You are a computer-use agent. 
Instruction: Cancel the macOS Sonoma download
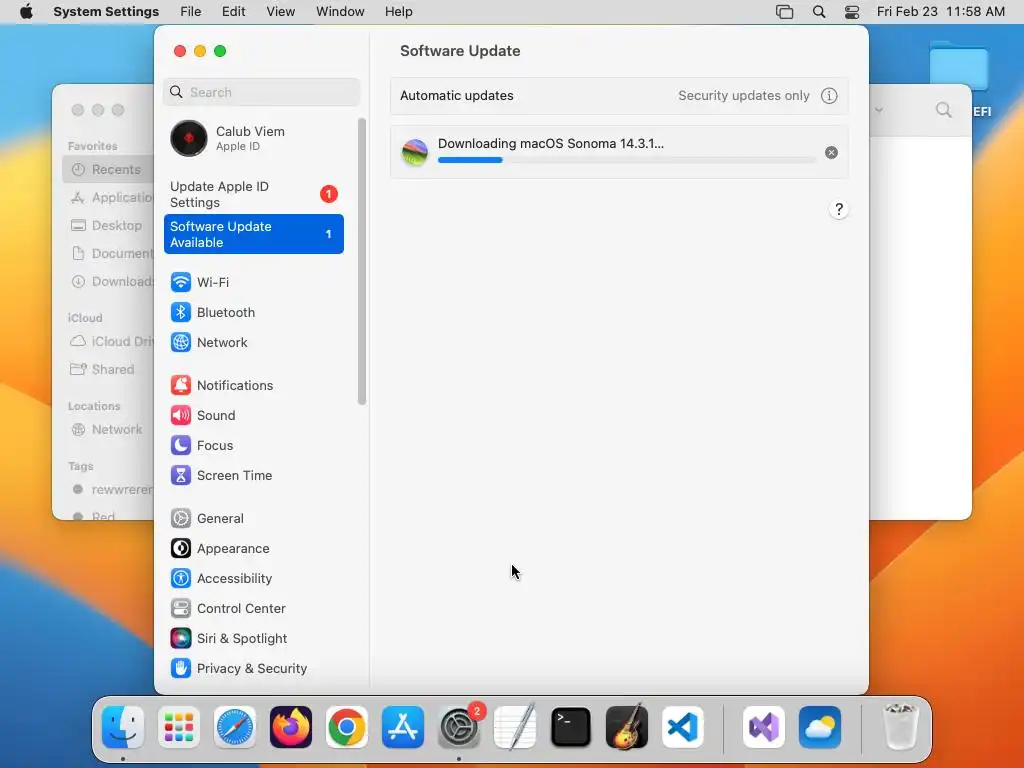(831, 152)
